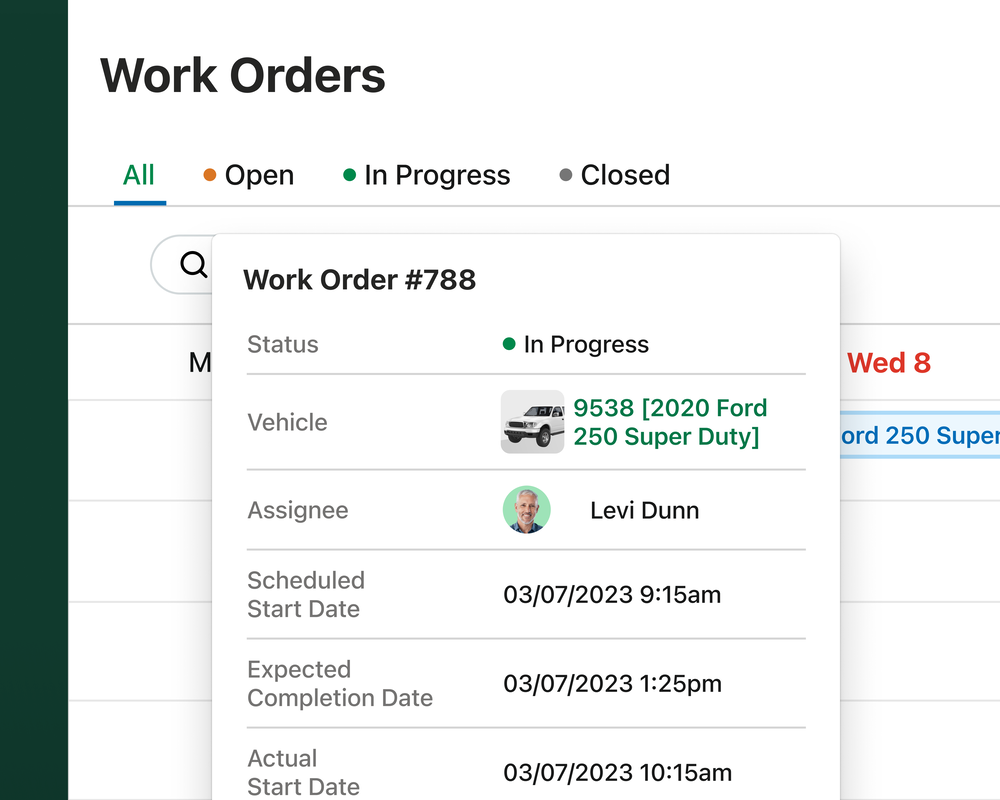
Task: Click the Levi Dunn assignee name
Action: point(645,510)
